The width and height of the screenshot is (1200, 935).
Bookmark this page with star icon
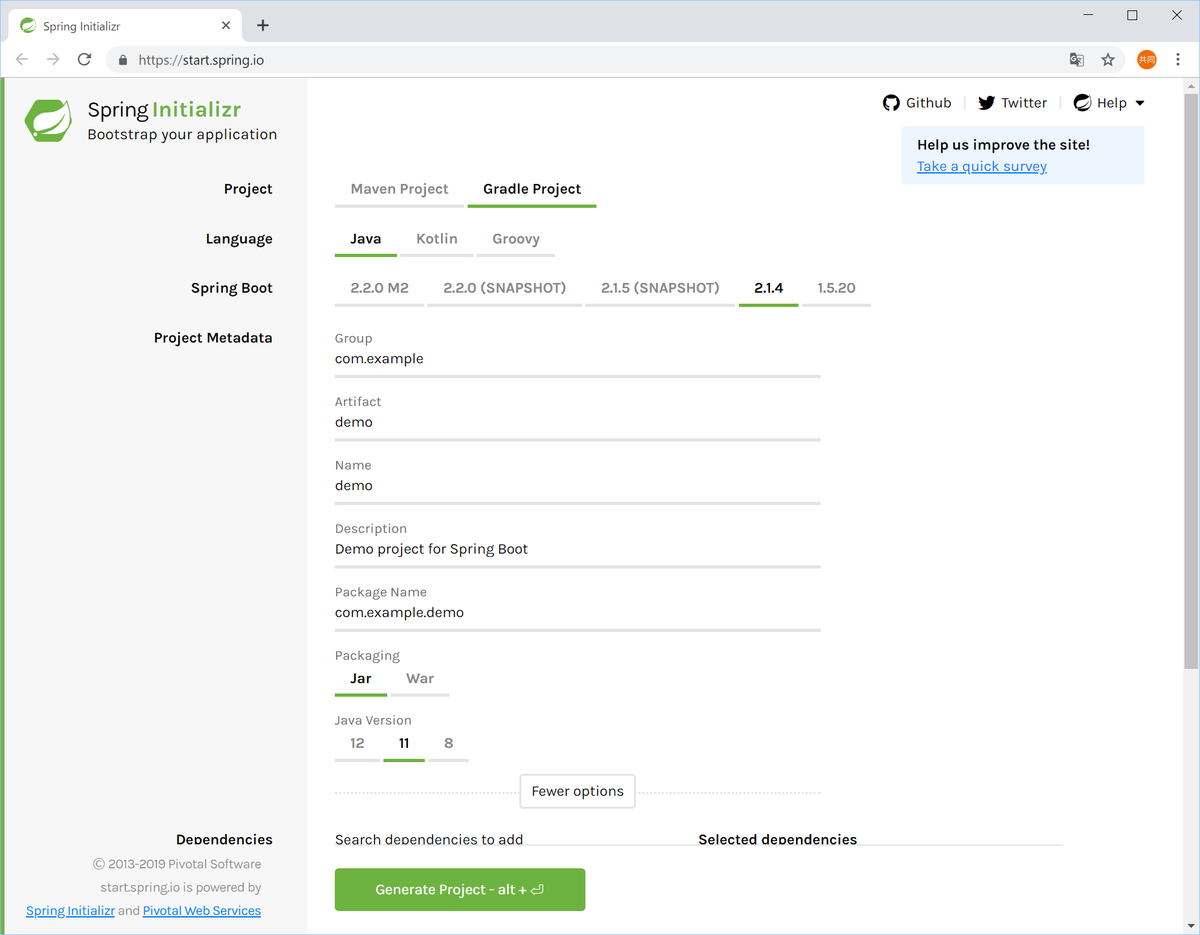(1108, 59)
